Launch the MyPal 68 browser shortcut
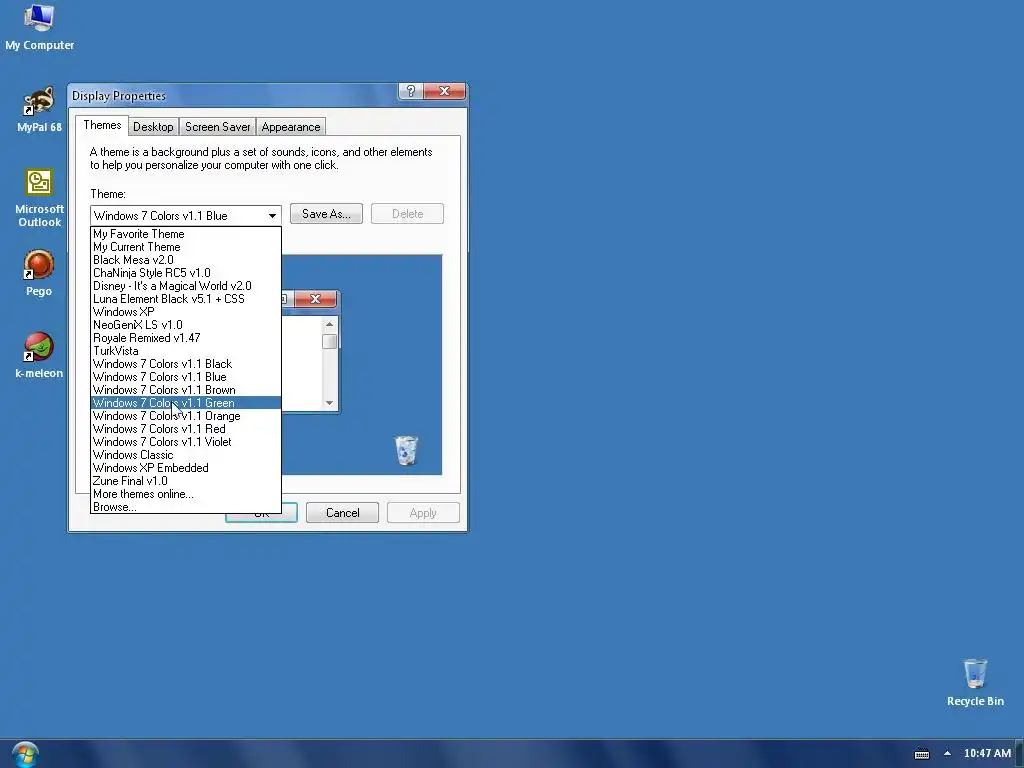This screenshot has width=1024, height=768. pyautogui.click(x=39, y=109)
